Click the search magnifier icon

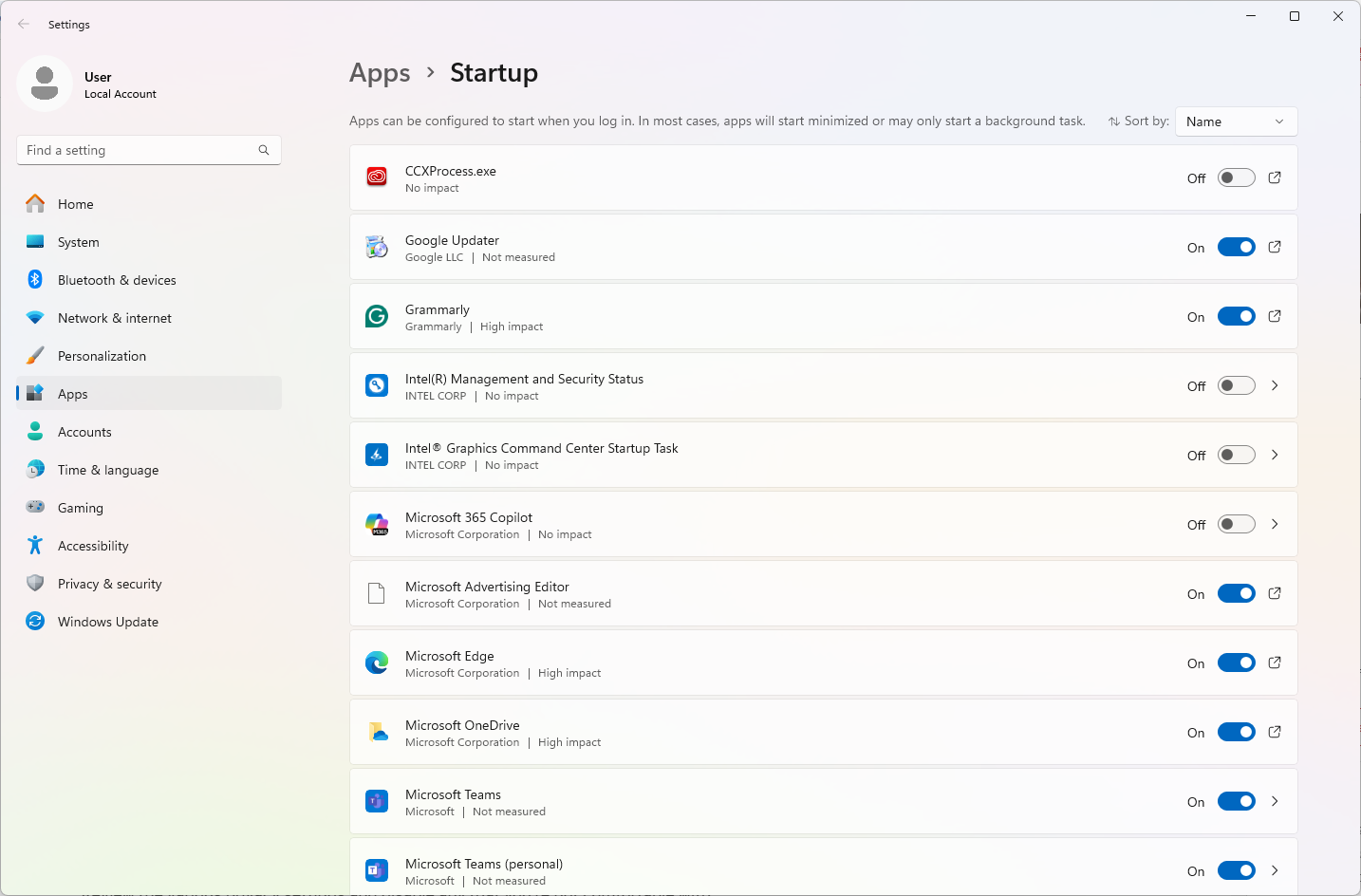coord(264,150)
